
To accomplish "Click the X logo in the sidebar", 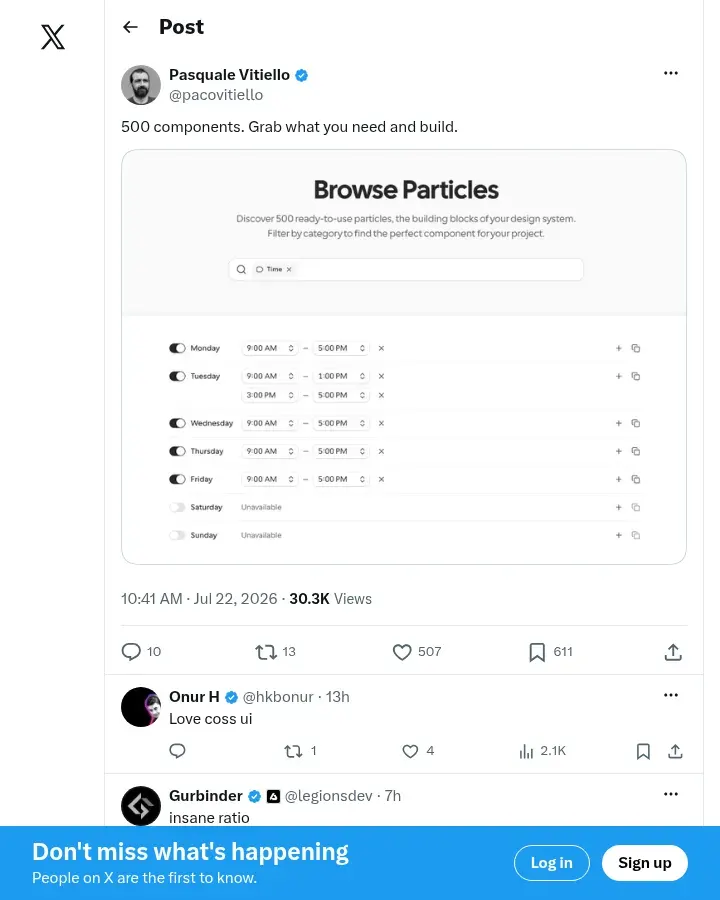I will (53, 37).
